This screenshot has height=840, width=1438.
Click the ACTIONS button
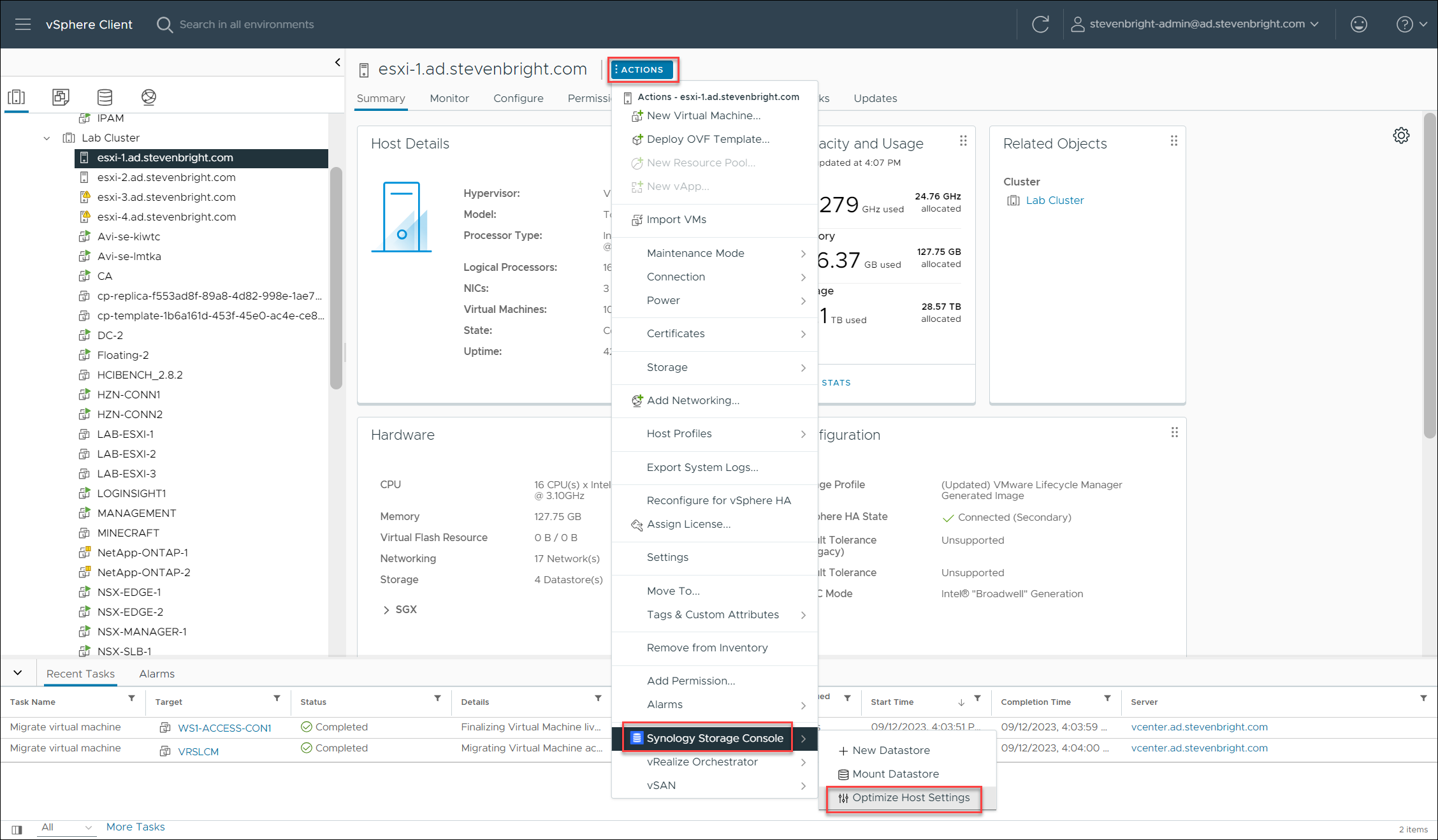641,69
